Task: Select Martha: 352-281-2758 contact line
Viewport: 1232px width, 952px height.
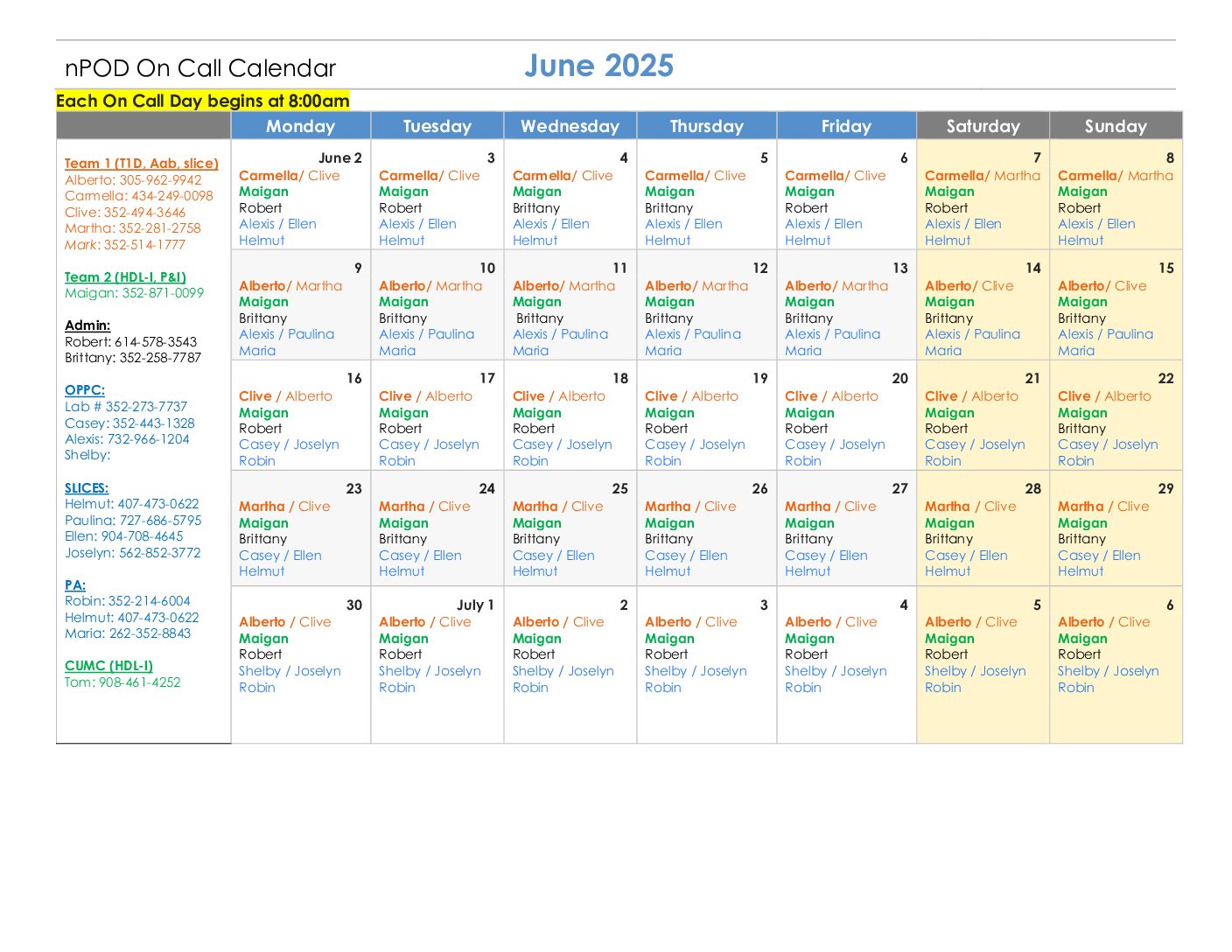Action: pos(133,228)
